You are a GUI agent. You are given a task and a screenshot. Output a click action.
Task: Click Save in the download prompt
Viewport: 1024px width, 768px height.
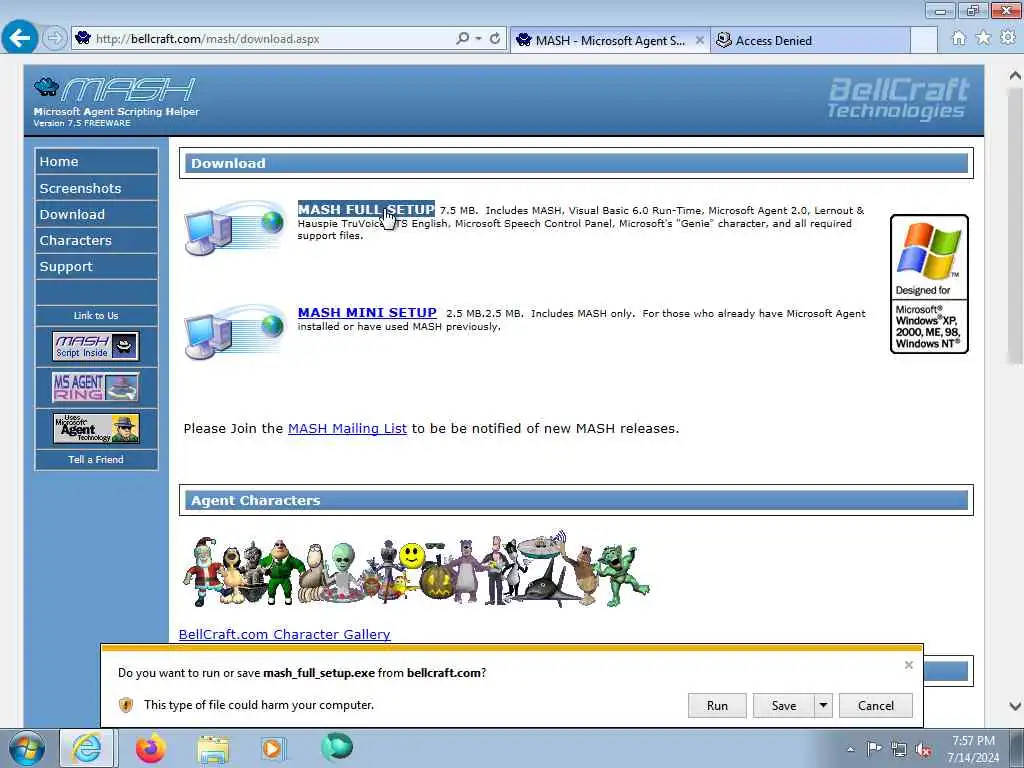784,705
